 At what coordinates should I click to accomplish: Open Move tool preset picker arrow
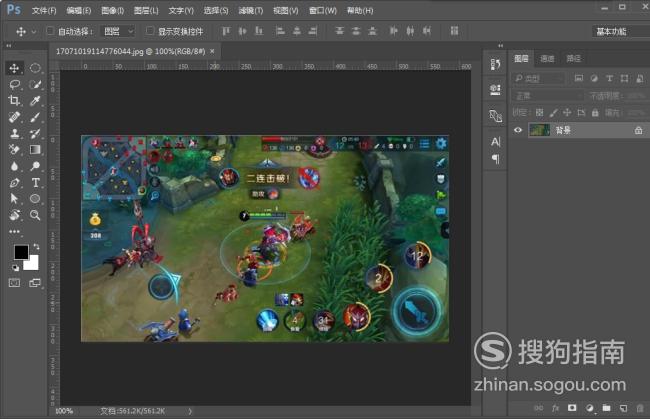coord(34,31)
